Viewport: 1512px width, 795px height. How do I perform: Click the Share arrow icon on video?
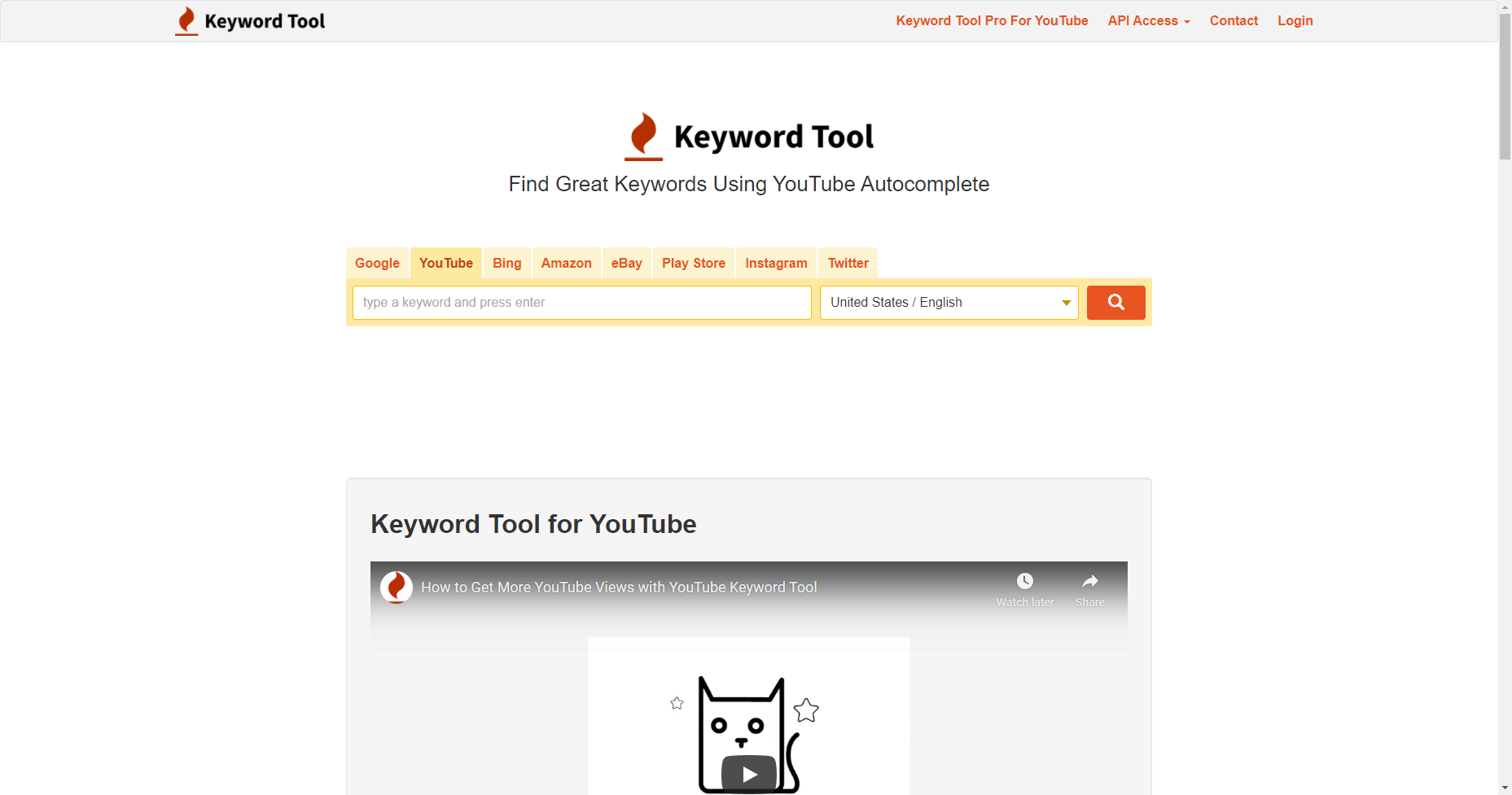pos(1090,581)
